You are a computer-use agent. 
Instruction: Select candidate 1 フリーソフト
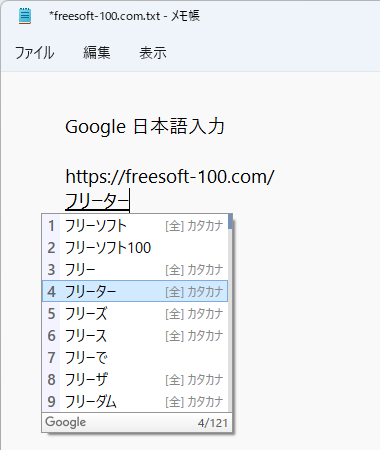coord(135,226)
